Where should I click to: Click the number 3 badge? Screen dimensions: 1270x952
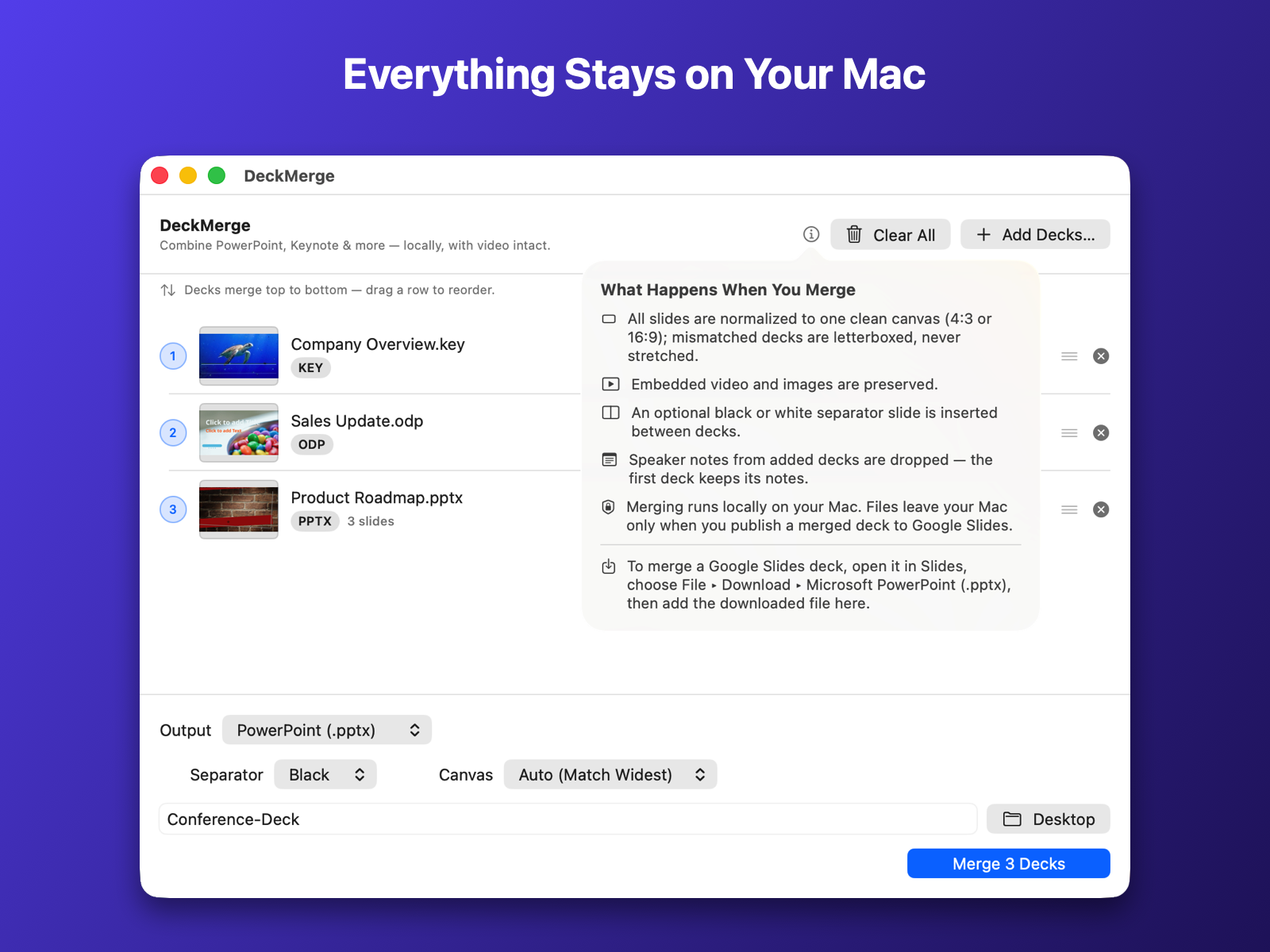(173, 509)
